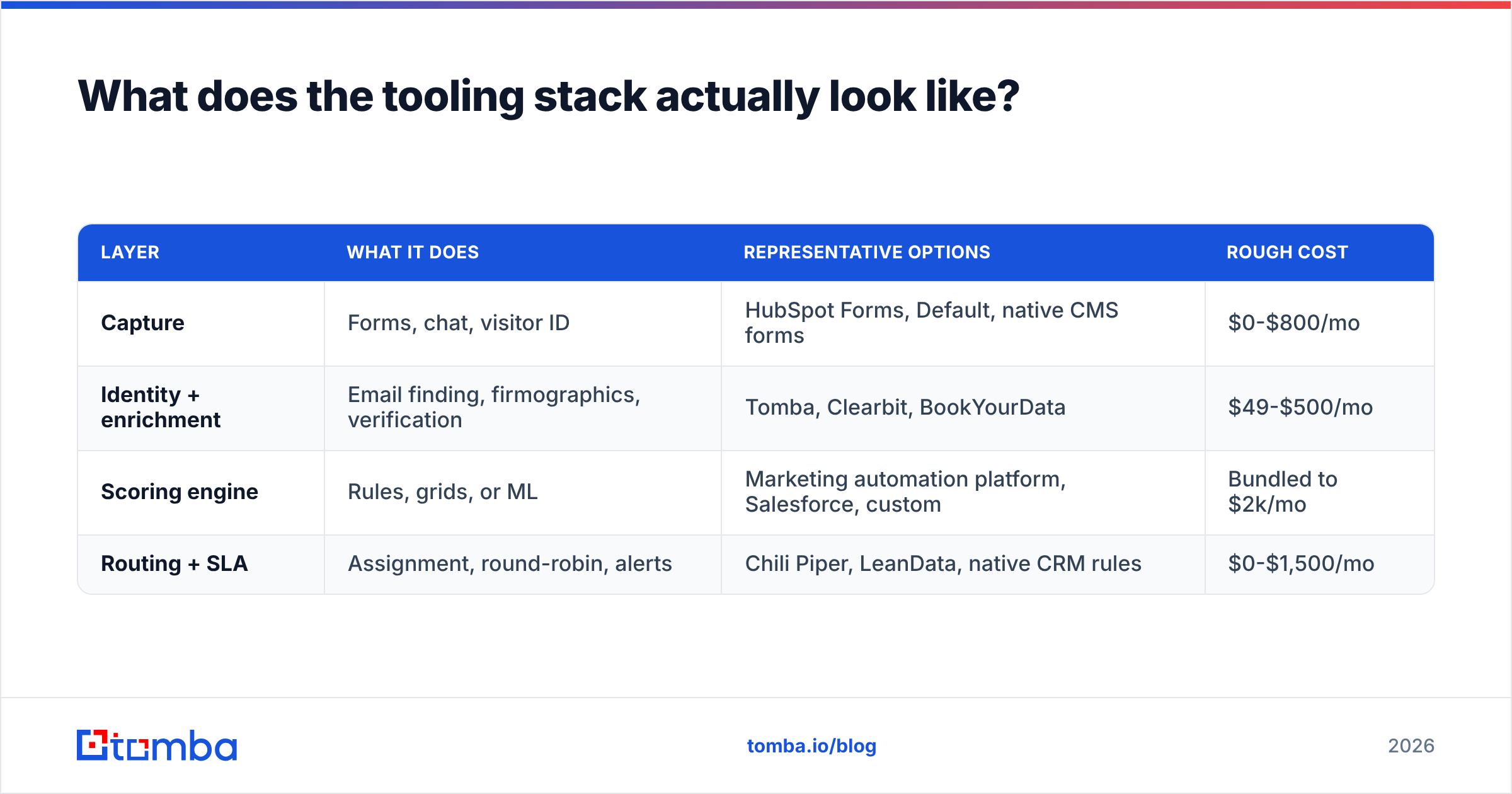Click the slide title about tooling stack
This screenshot has width=1512, height=794.
click(548, 96)
